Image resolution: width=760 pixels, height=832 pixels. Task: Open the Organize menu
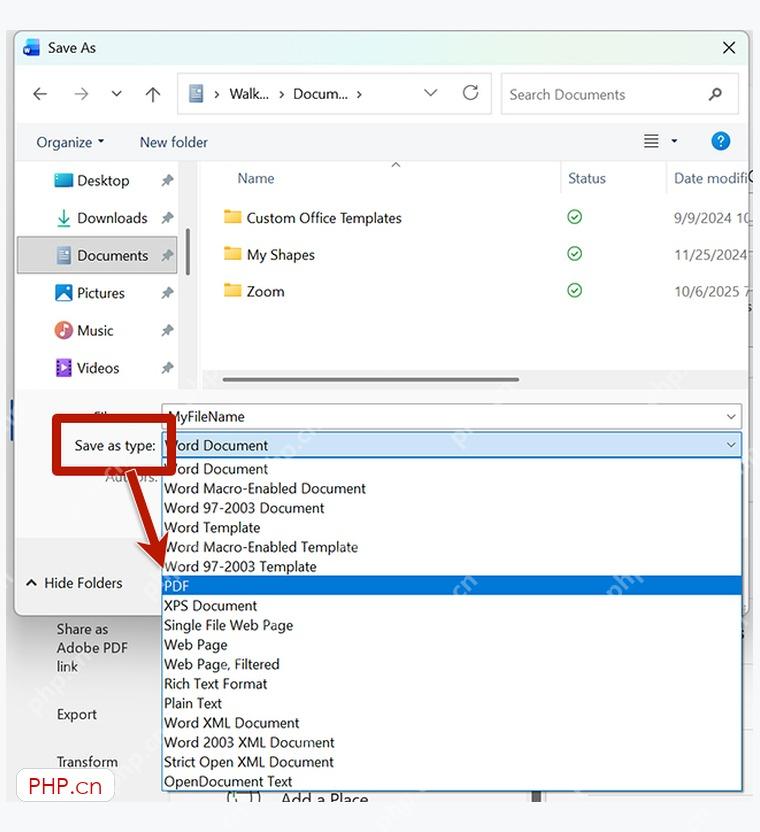pyautogui.click(x=70, y=142)
